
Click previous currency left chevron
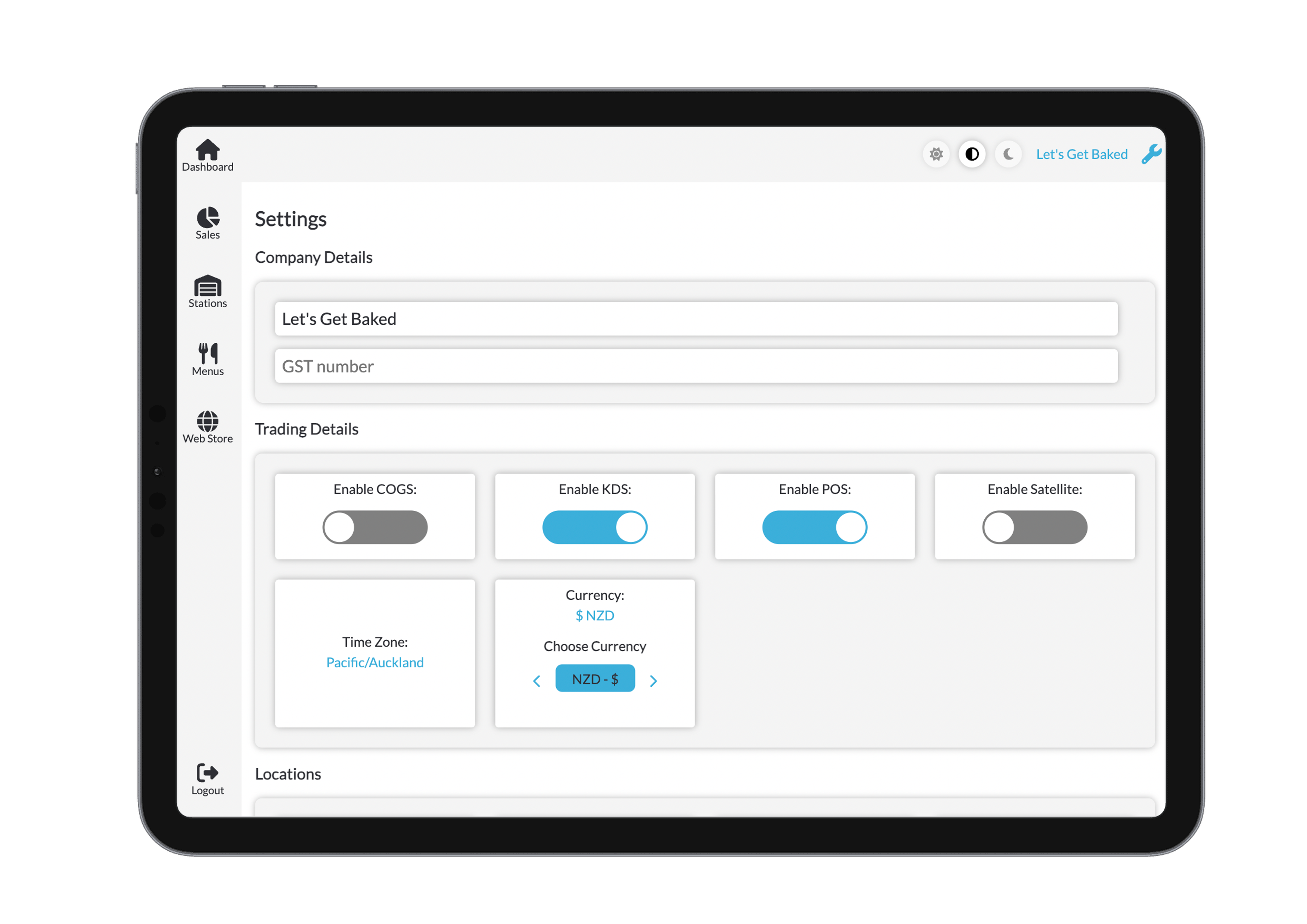(x=536, y=681)
